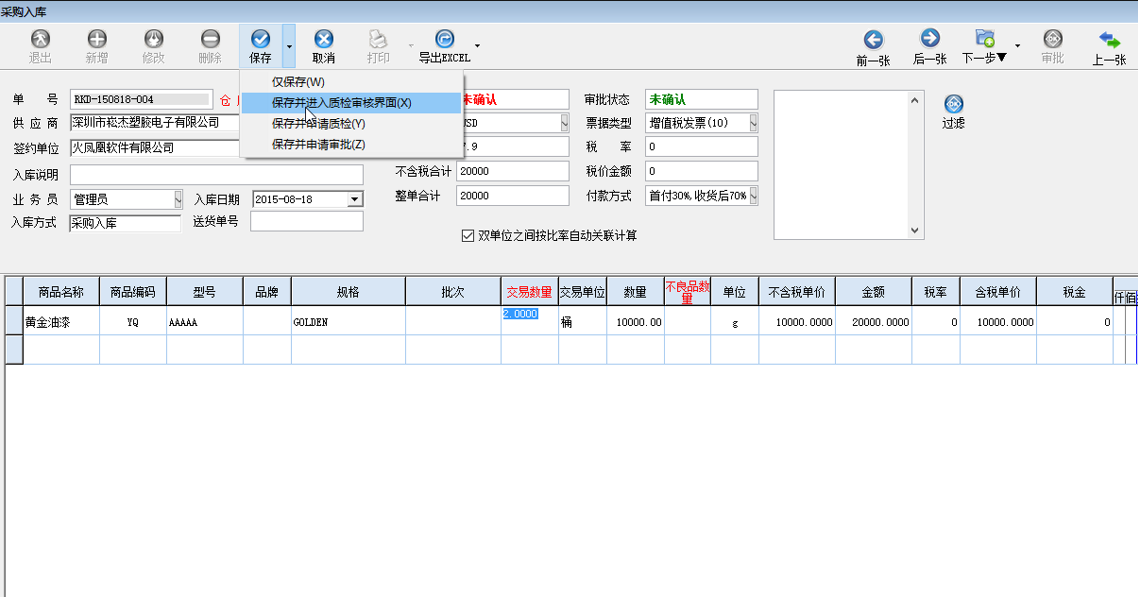Click the 不良品数量 column header

687,292
